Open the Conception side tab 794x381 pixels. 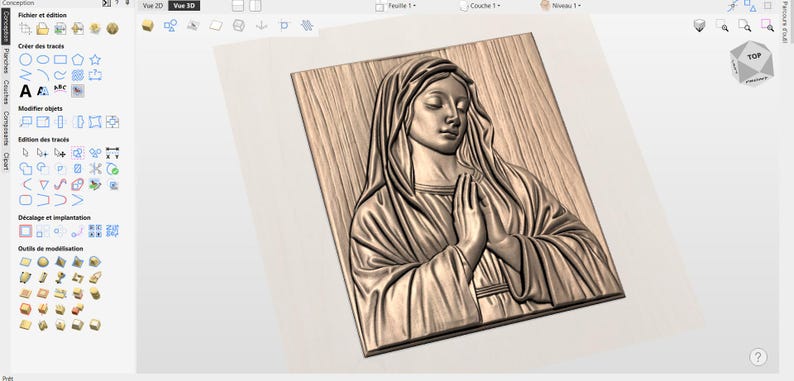(x=6, y=26)
